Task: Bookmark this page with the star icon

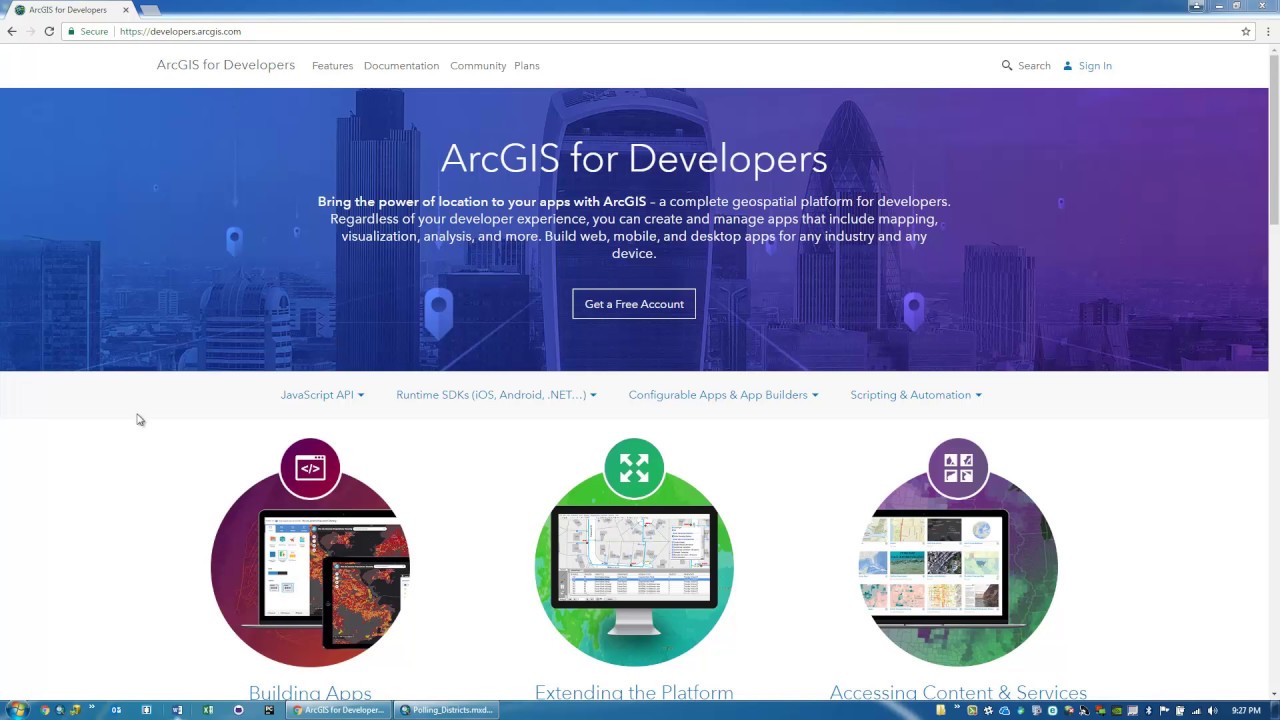Action: [x=1246, y=31]
